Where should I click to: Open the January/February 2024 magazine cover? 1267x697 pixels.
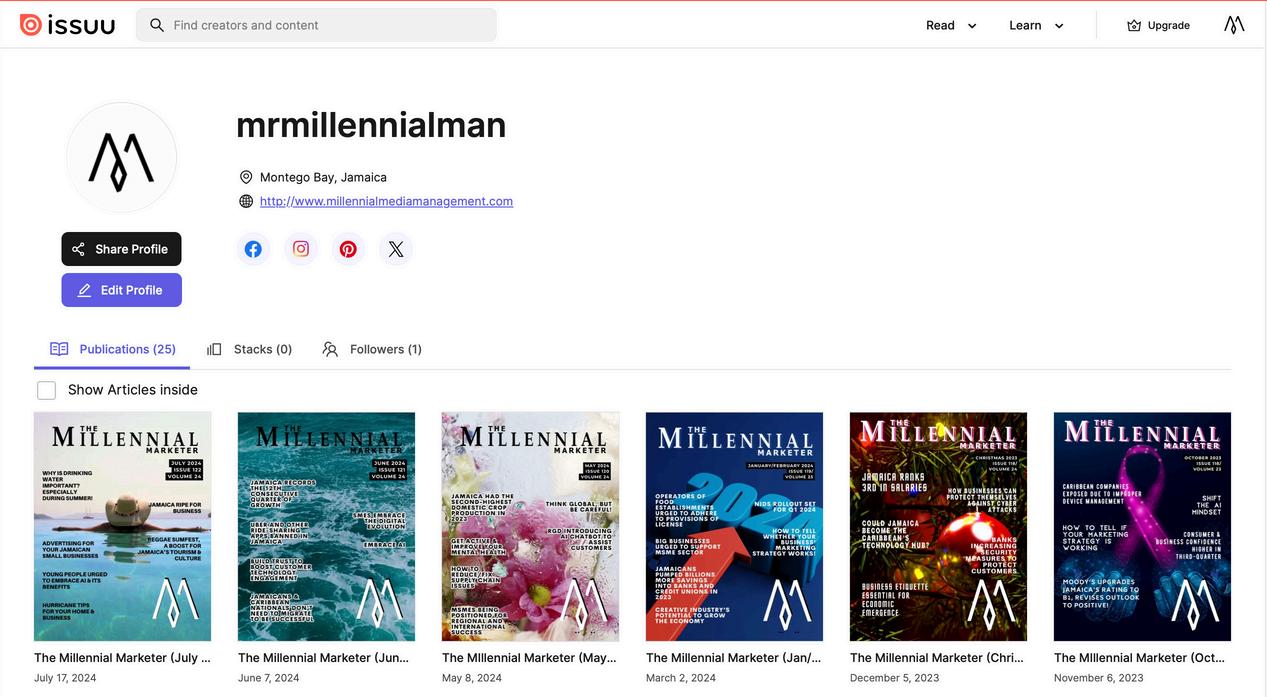[734, 527]
